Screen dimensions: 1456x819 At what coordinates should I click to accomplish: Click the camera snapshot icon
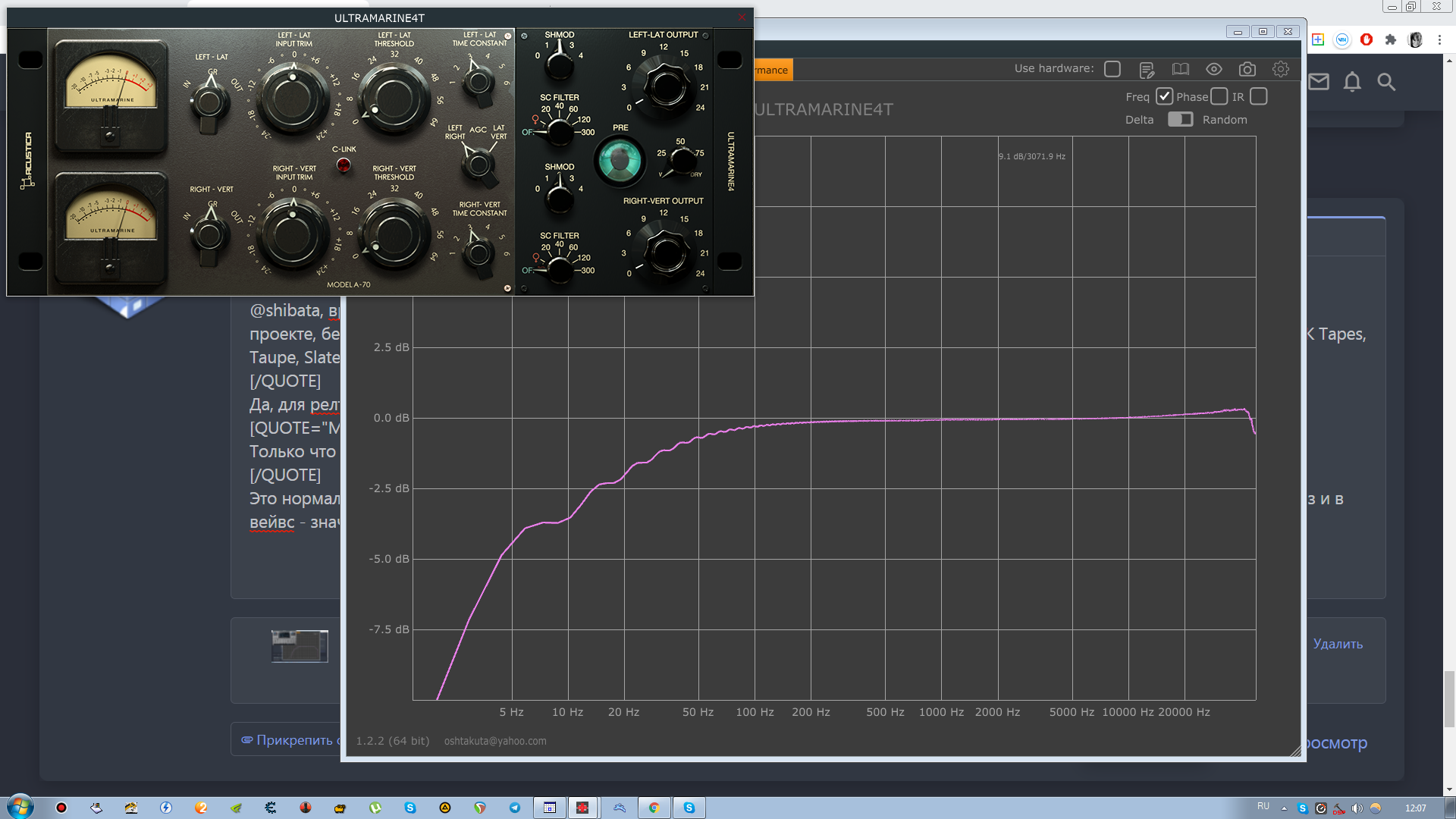click(x=1247, y=70)
